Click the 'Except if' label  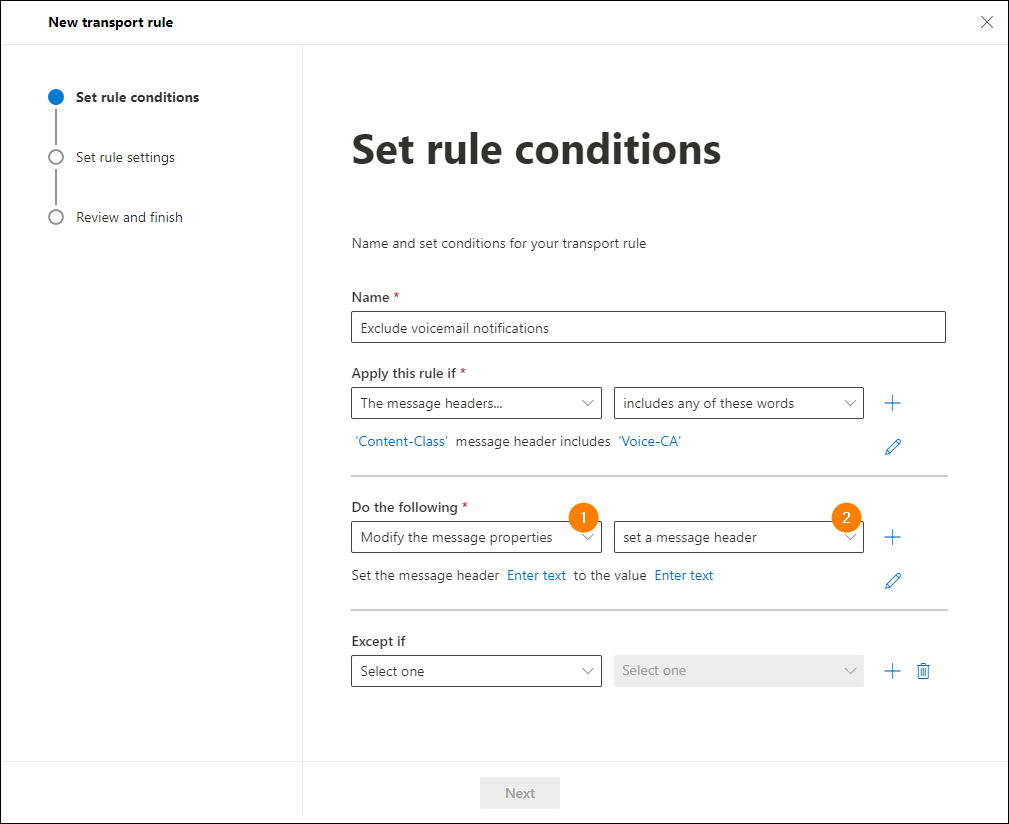[378, 641]
